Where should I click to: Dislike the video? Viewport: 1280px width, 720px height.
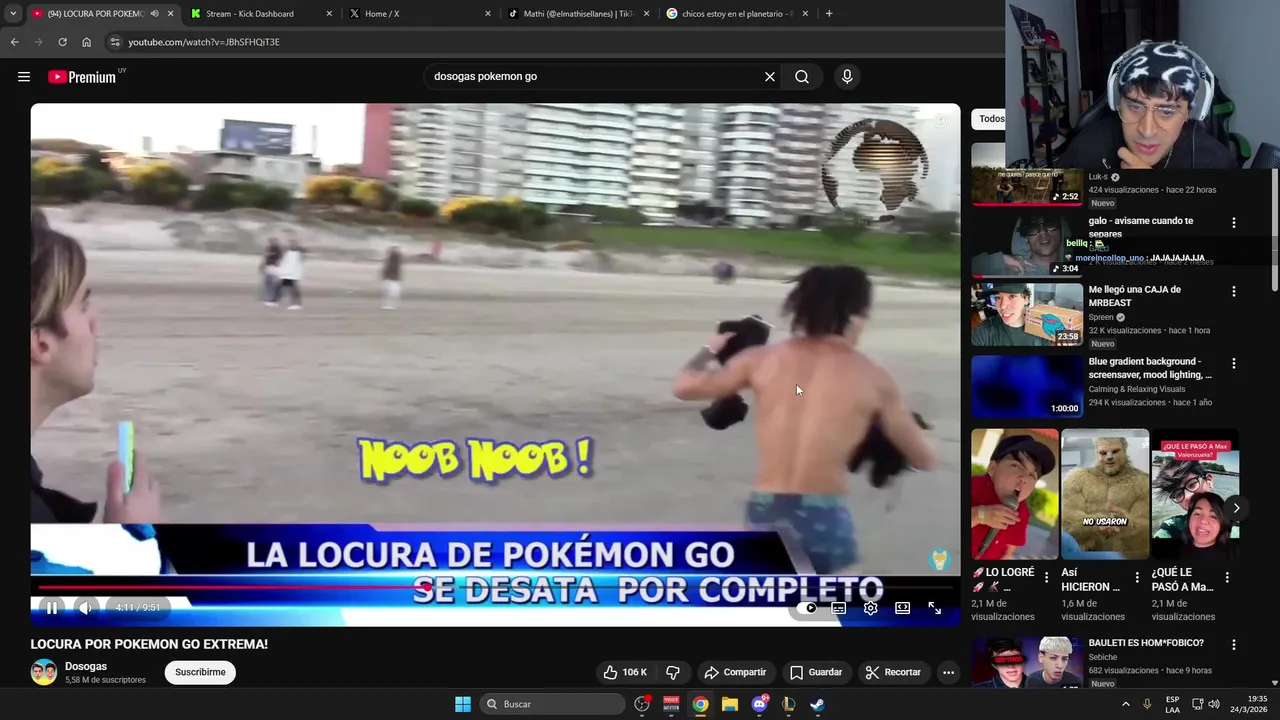[x=673, y=672]
